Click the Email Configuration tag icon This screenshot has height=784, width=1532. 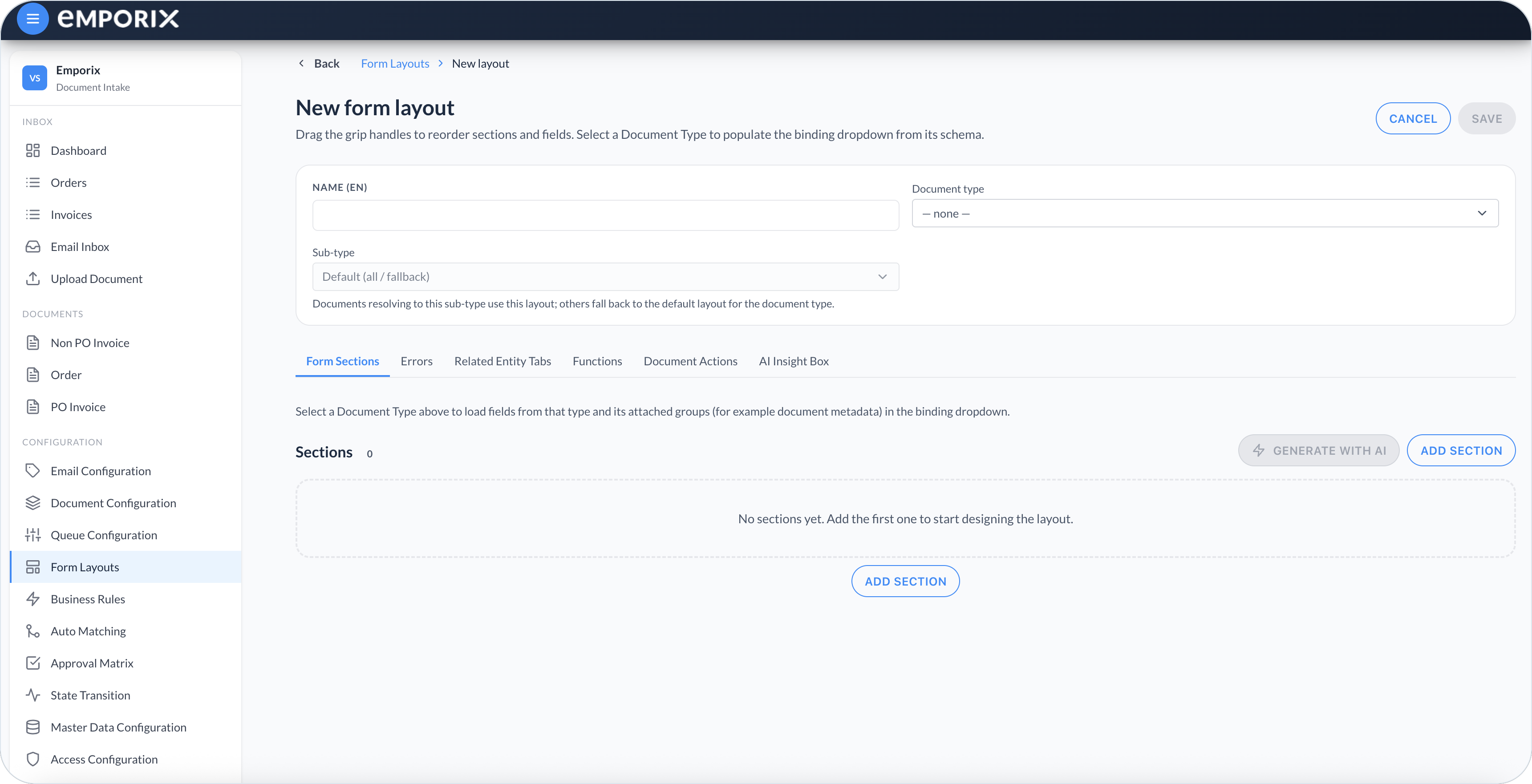pos(32,471)
